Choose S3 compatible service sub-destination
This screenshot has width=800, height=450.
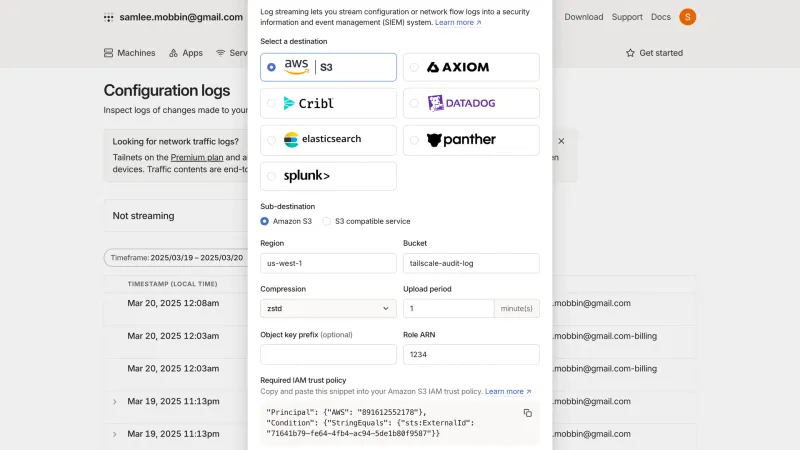tap(327, 221)
